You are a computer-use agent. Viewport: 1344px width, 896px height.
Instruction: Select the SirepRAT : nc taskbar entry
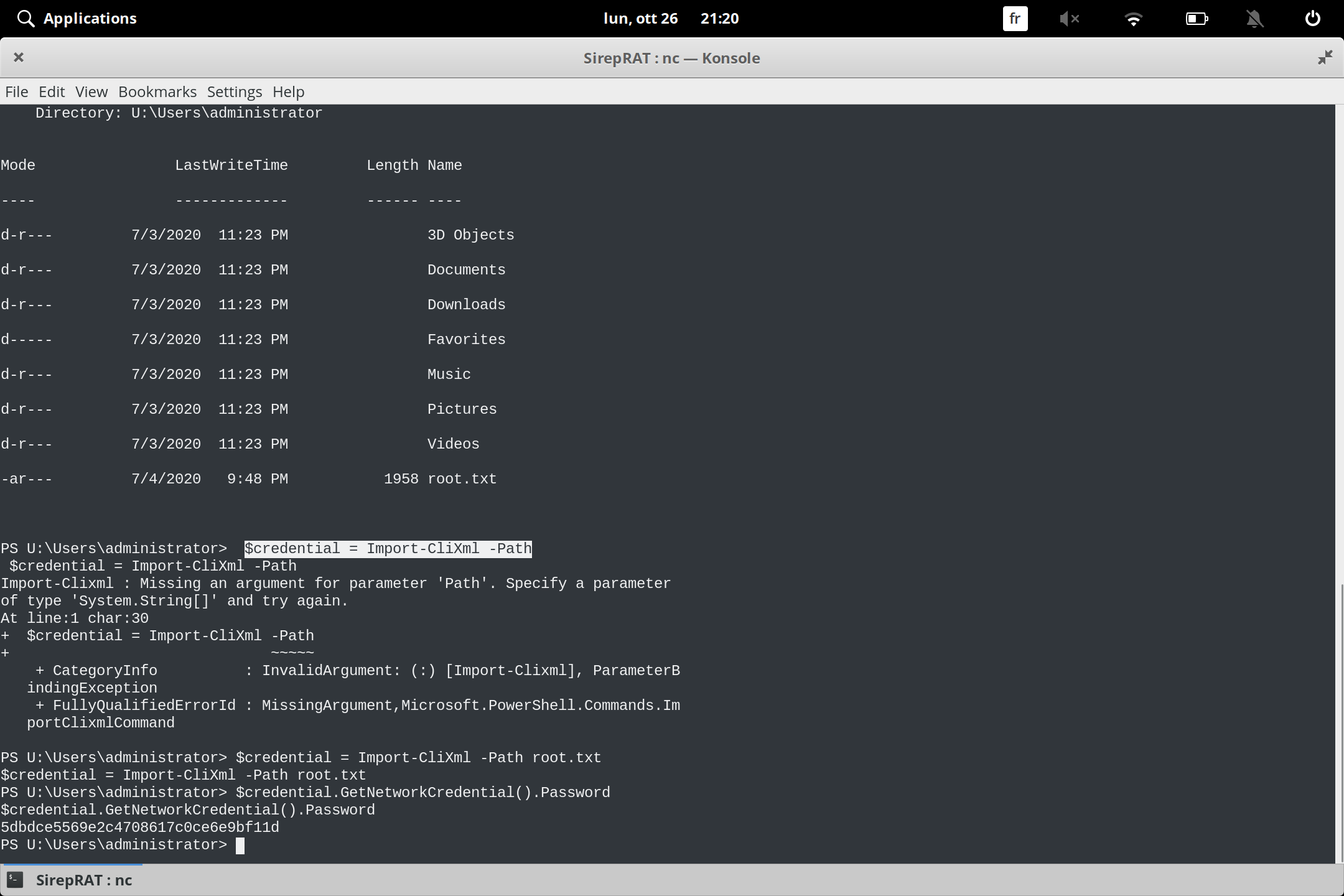click(84, 880)
